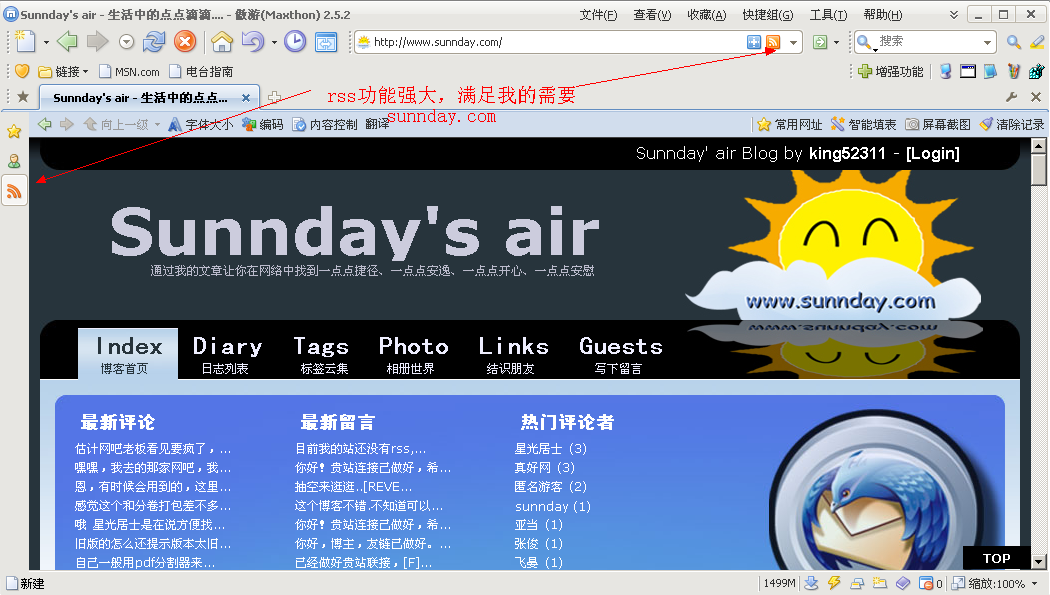This screenshot has width=1050, height=595.
Task: Open the Links 结识朋友 nav tab
Action: pos(513,355)
